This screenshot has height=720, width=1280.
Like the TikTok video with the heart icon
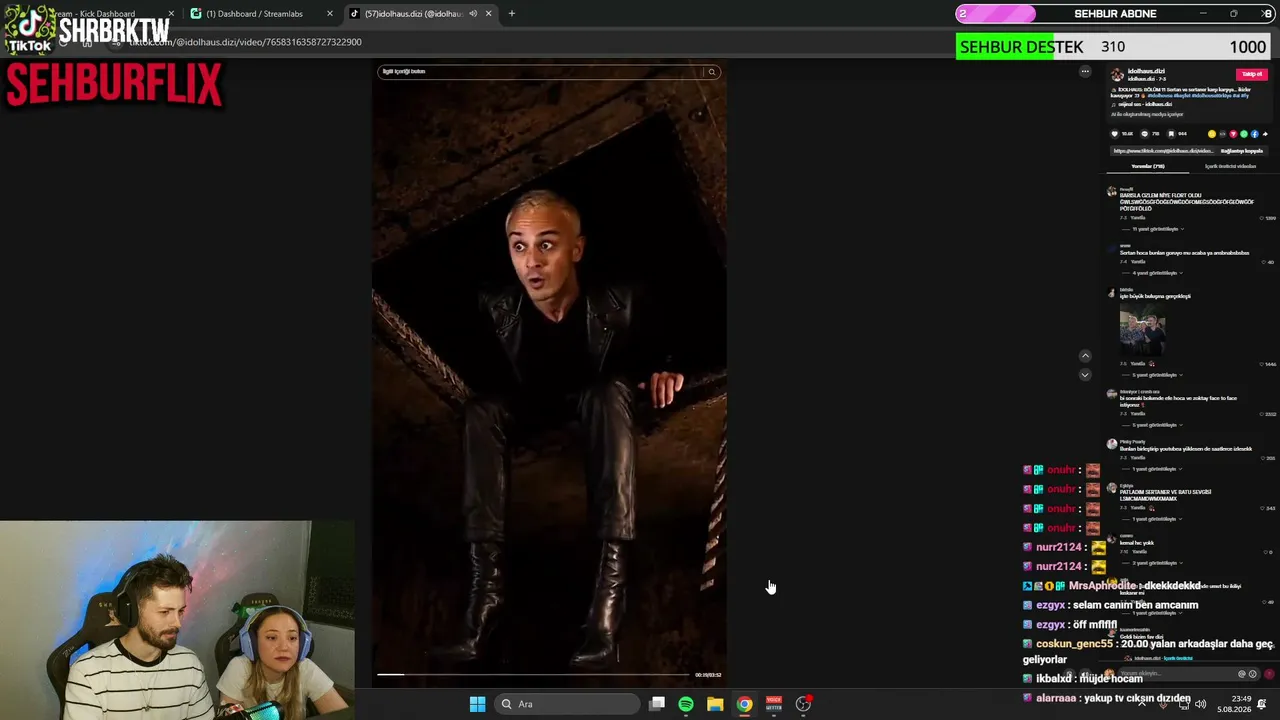(1115, 134)
